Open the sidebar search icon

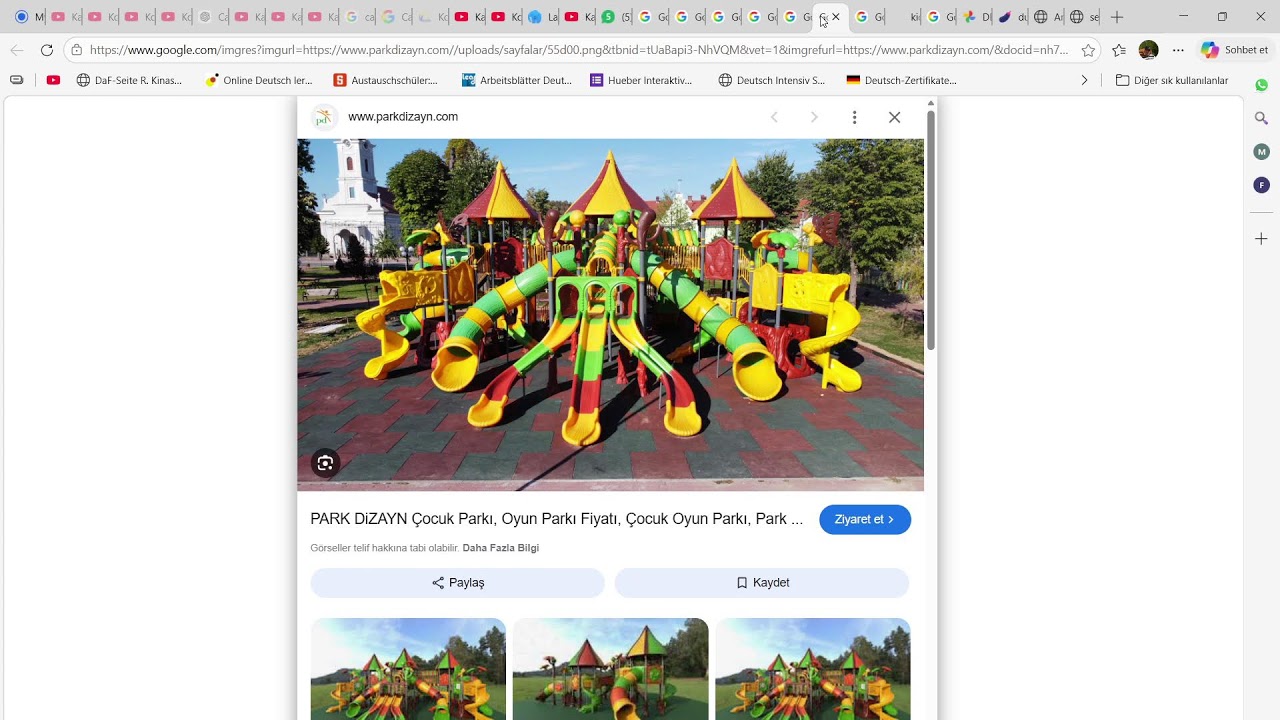click(x=1262, y=118)
